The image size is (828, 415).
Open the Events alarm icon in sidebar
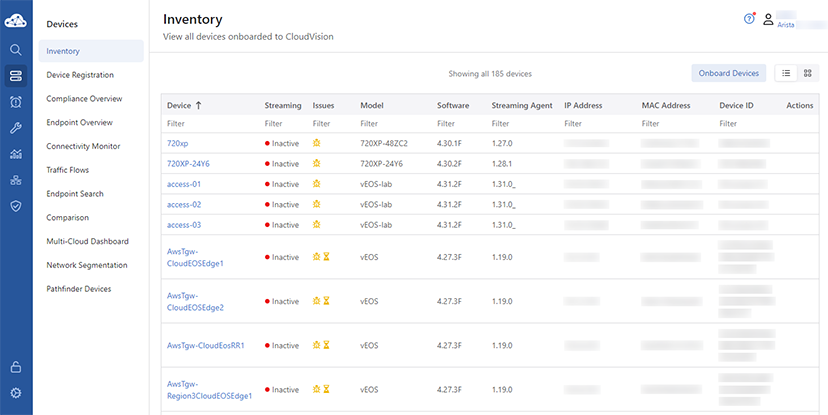[x=16, y=102]
